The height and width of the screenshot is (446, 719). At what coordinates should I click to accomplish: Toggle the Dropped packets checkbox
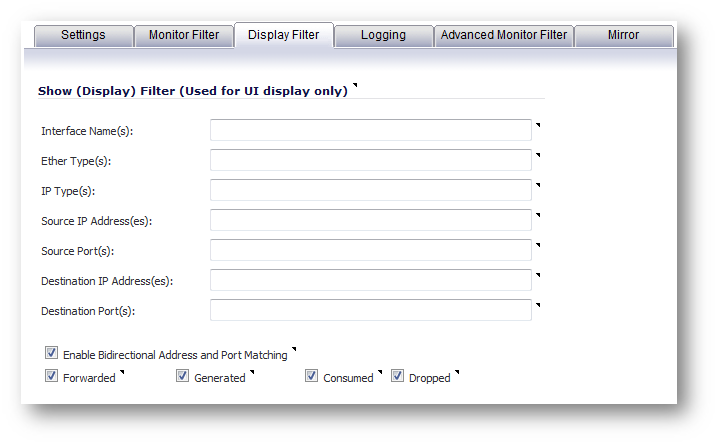(x=397, y=377)
